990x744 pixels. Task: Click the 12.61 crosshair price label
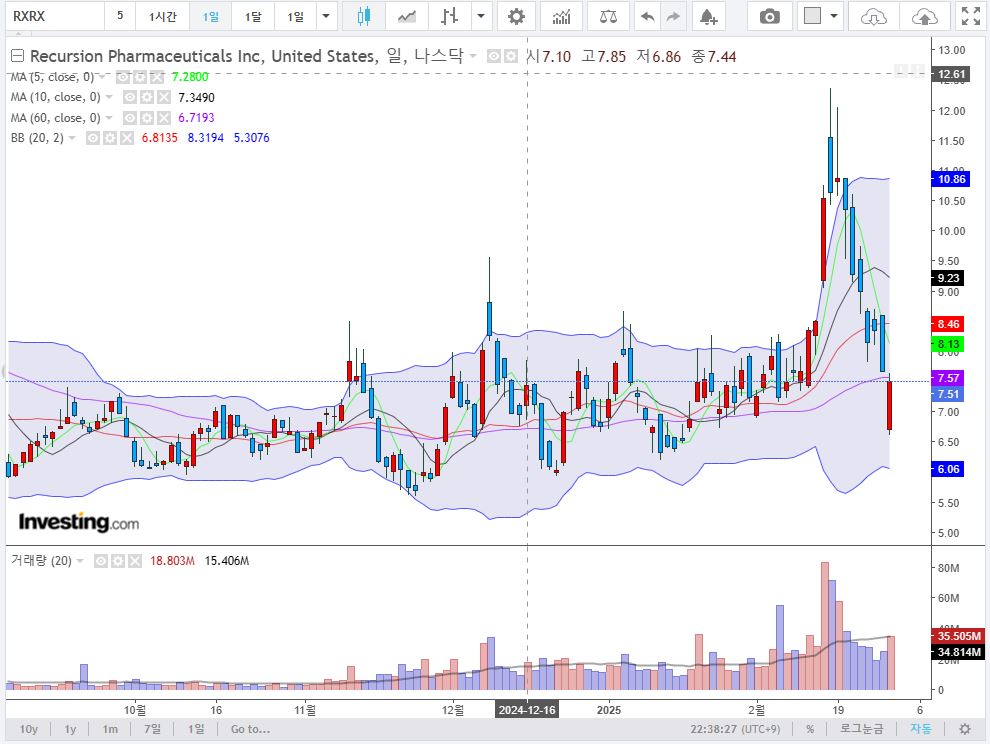(x=951, y=74)
